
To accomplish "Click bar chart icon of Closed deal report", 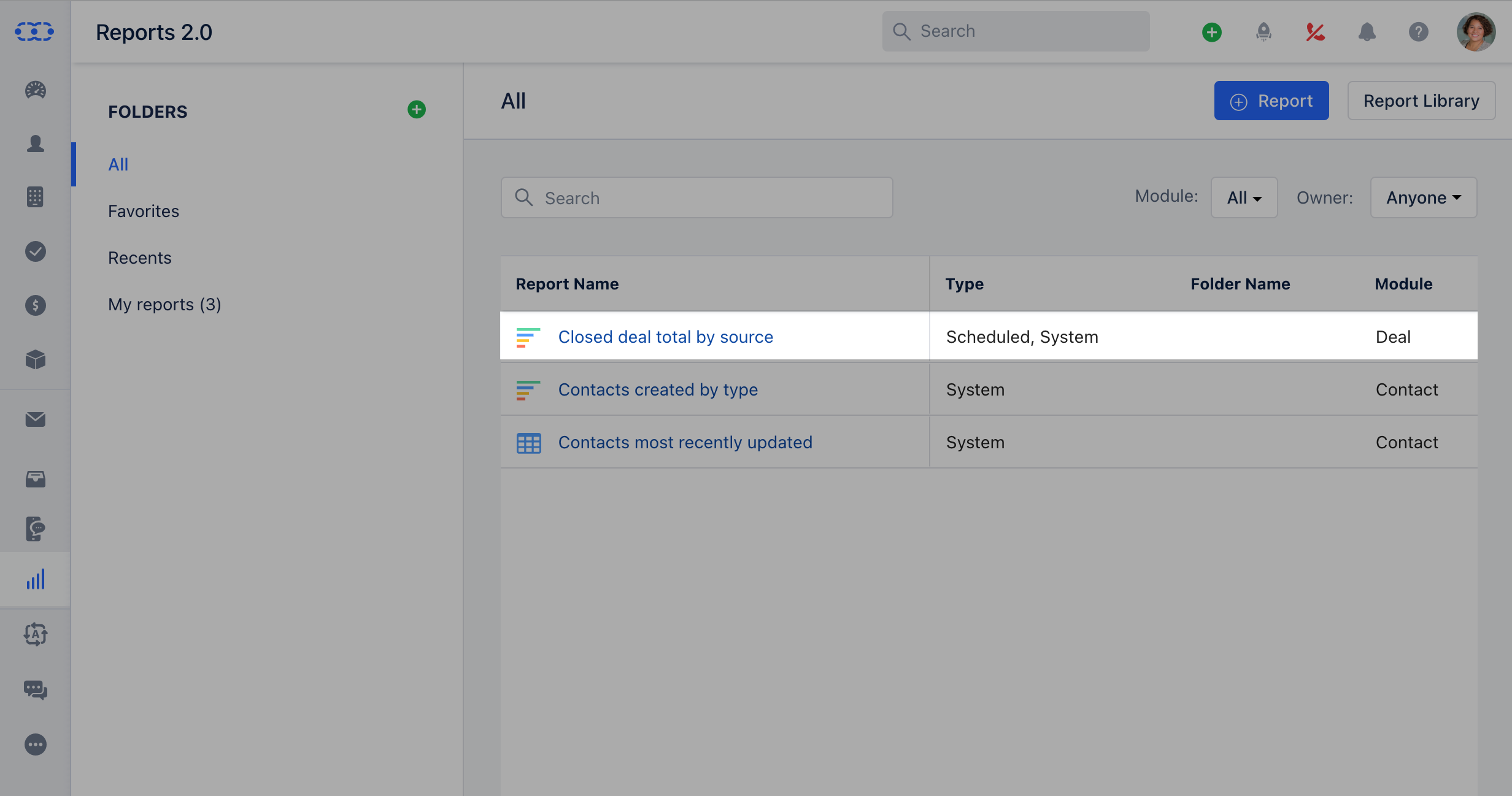I will point(528,337).
